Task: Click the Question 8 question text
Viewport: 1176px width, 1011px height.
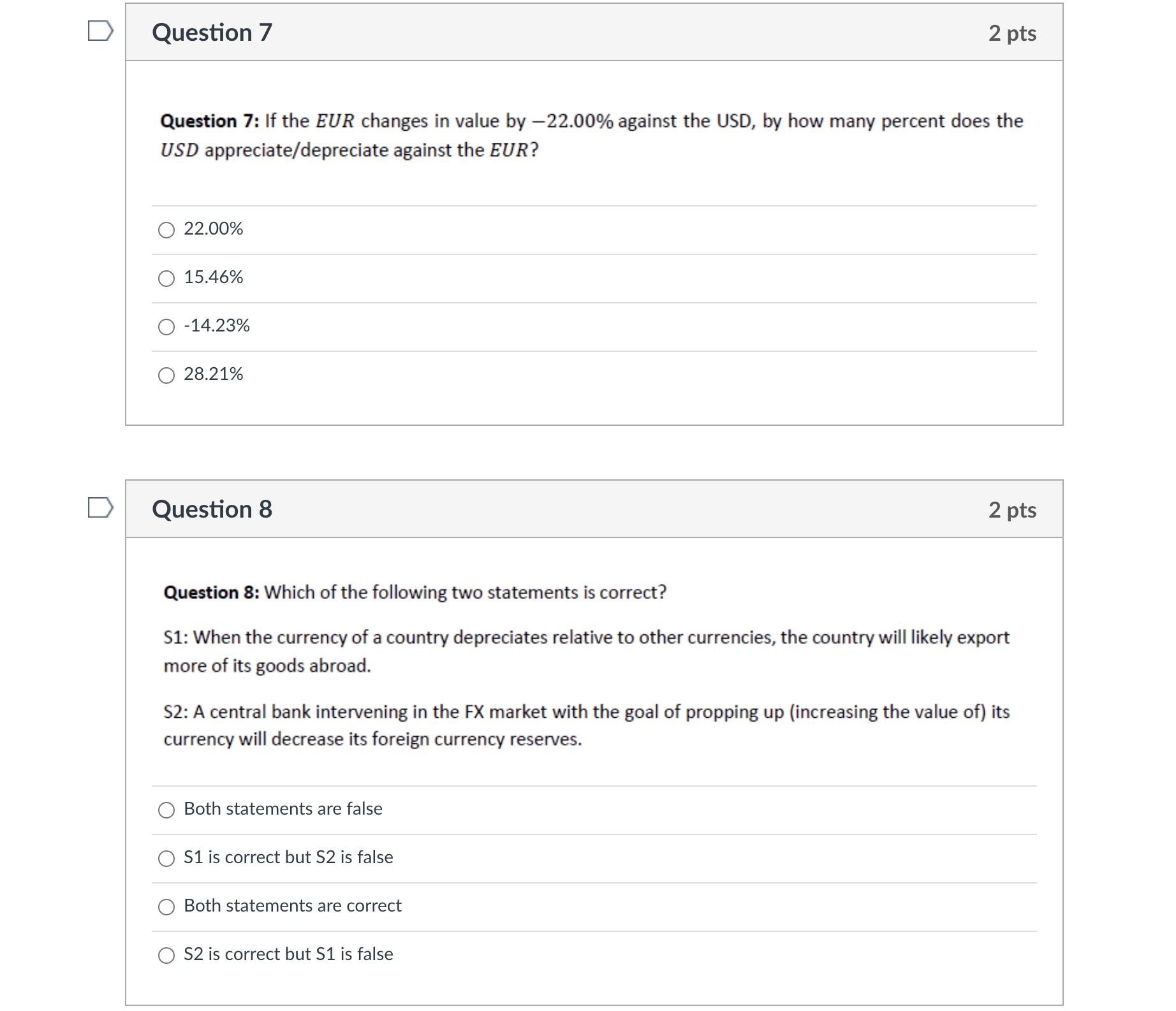Action: 415,592
